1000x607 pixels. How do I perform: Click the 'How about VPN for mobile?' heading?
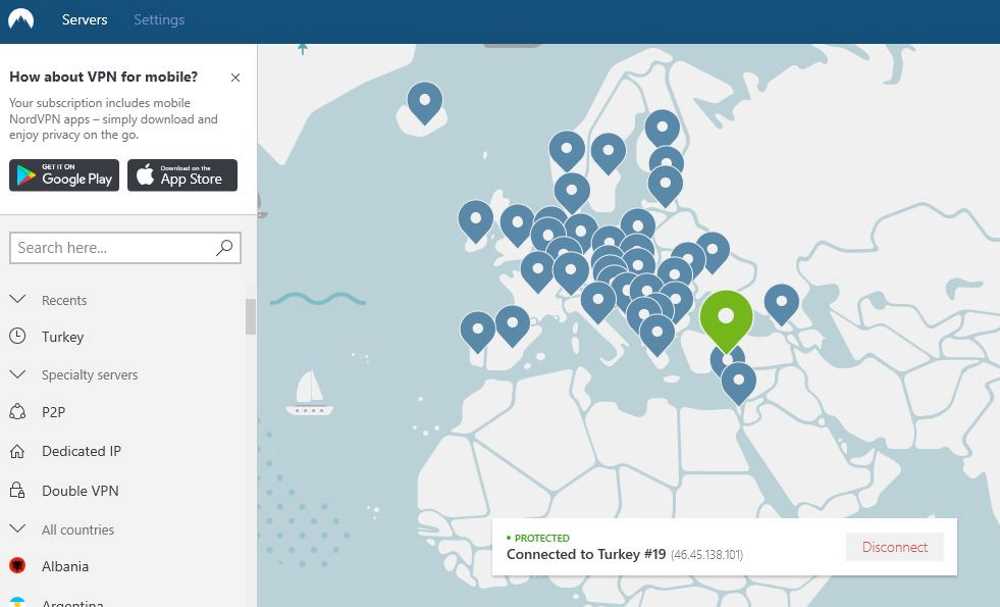pos(103,77)
